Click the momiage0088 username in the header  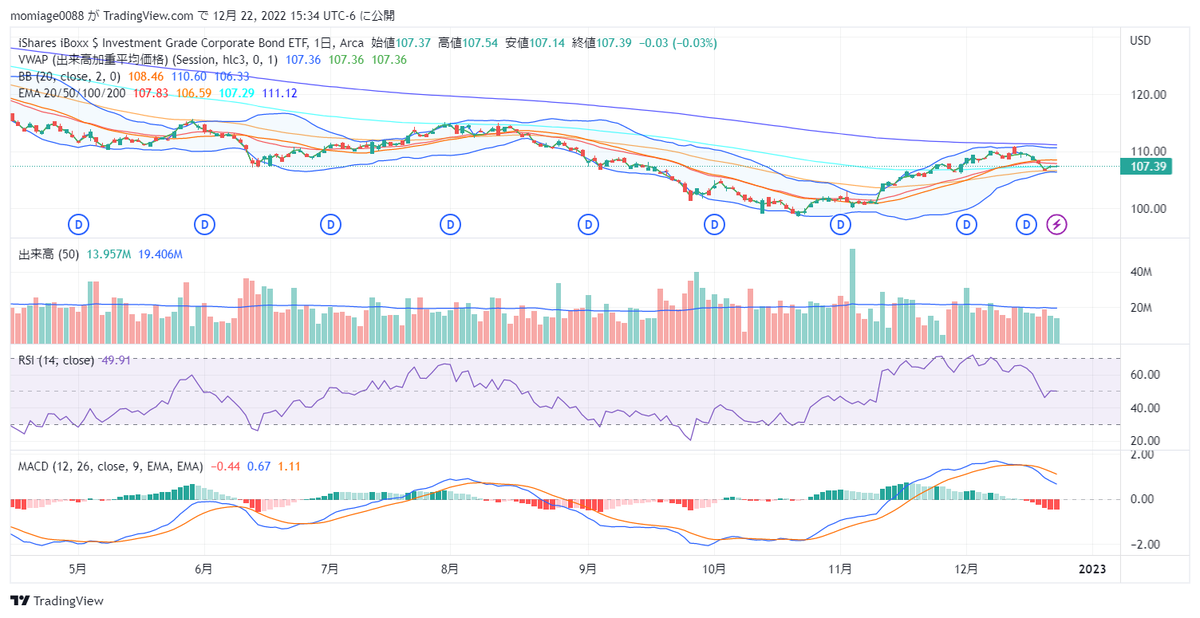pos(49,15)
